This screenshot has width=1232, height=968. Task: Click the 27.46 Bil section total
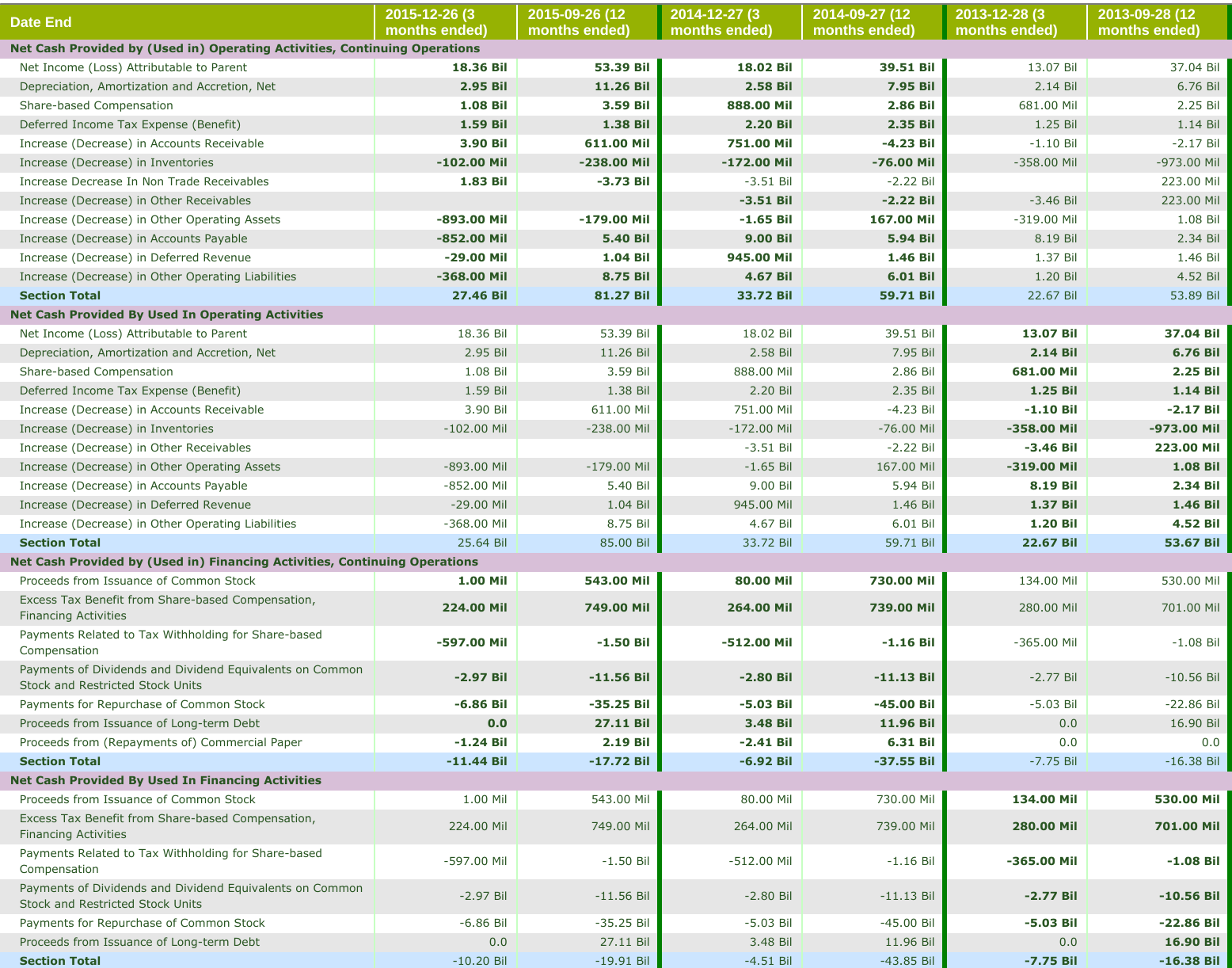479,295
